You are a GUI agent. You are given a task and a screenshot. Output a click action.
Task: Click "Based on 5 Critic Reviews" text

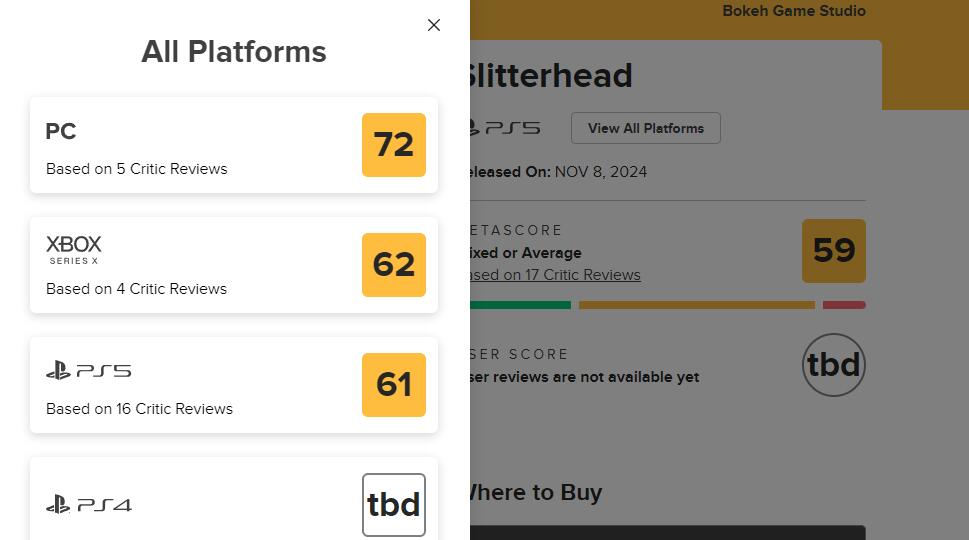click(x=137, y=169)
